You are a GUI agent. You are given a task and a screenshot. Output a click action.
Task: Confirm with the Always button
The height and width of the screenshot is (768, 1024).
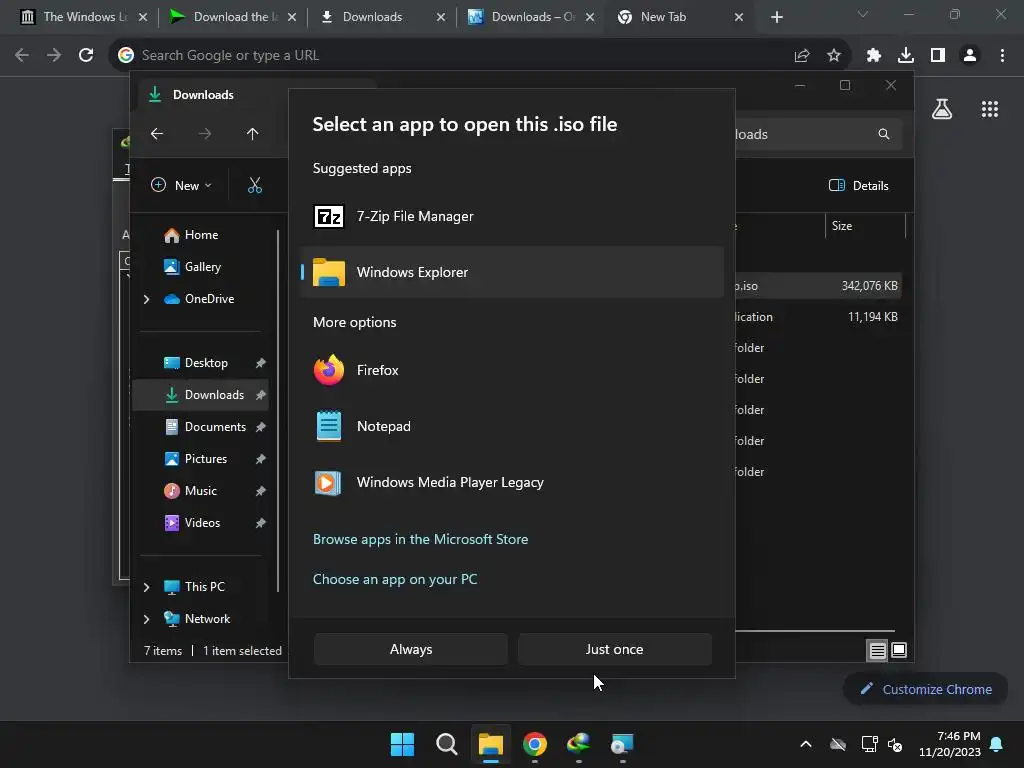coord(411,649)
